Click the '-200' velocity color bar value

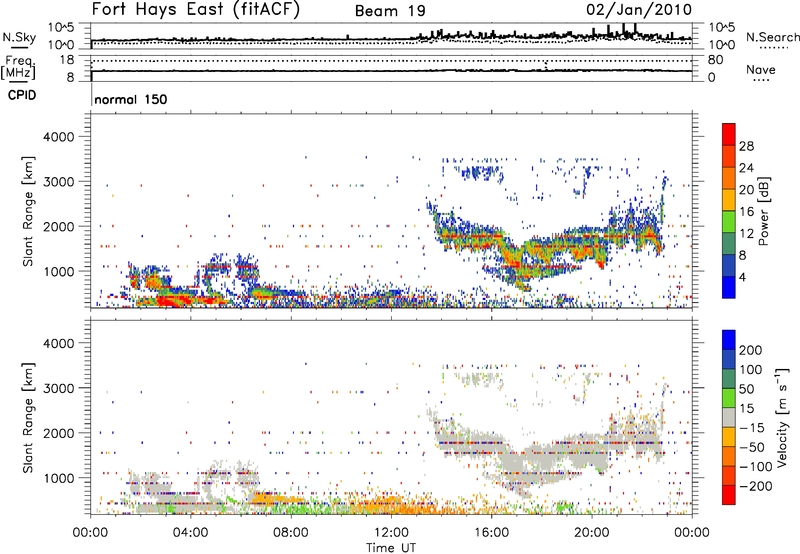coord(756,486)
